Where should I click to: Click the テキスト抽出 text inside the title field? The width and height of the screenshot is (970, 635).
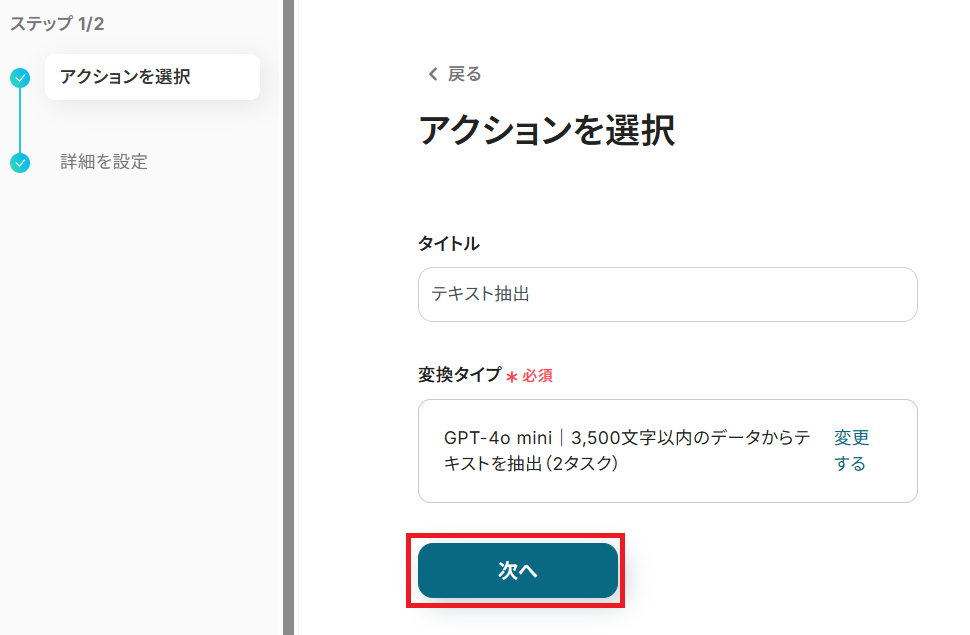coord(480,294)
